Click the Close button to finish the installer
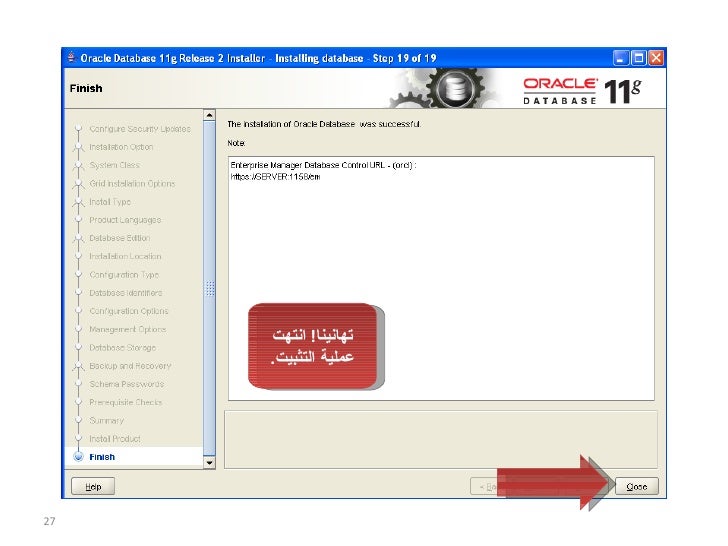728x546 pixels. [x=637, y=486]
